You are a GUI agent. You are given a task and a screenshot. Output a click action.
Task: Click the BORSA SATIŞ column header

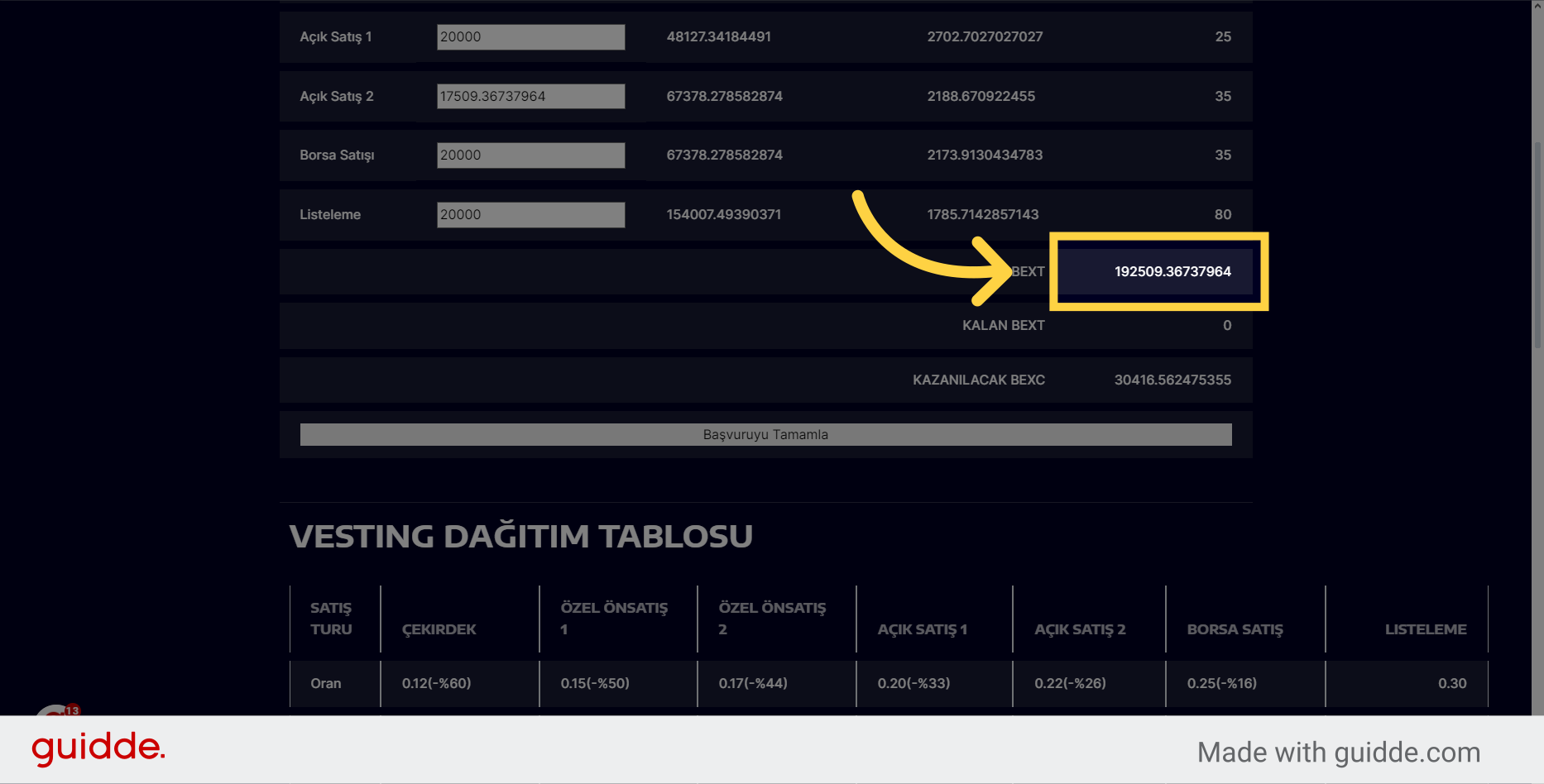coord(1235,629)
